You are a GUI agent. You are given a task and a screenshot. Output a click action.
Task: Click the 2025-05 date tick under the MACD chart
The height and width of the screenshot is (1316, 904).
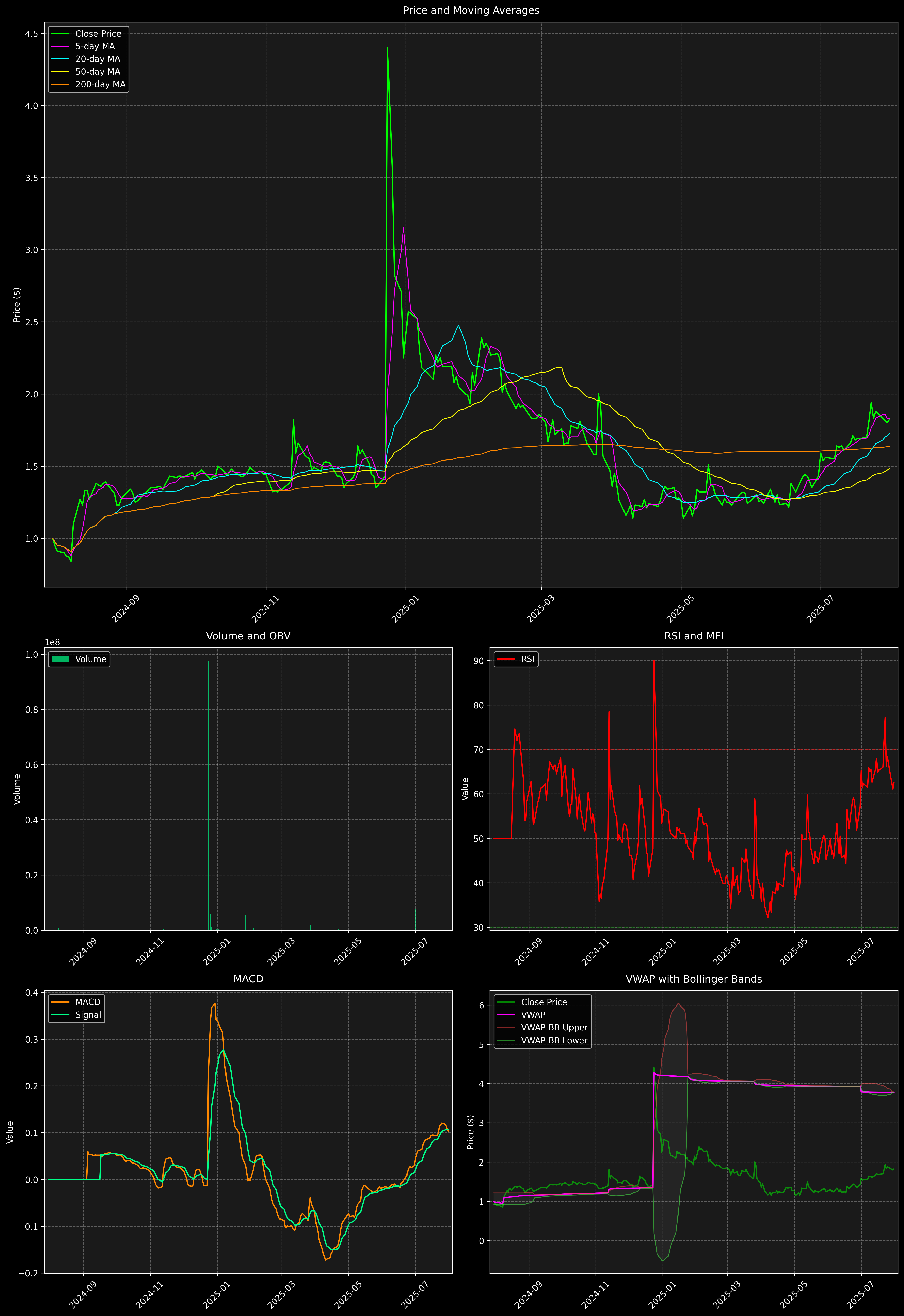(x=348, y=1295)
